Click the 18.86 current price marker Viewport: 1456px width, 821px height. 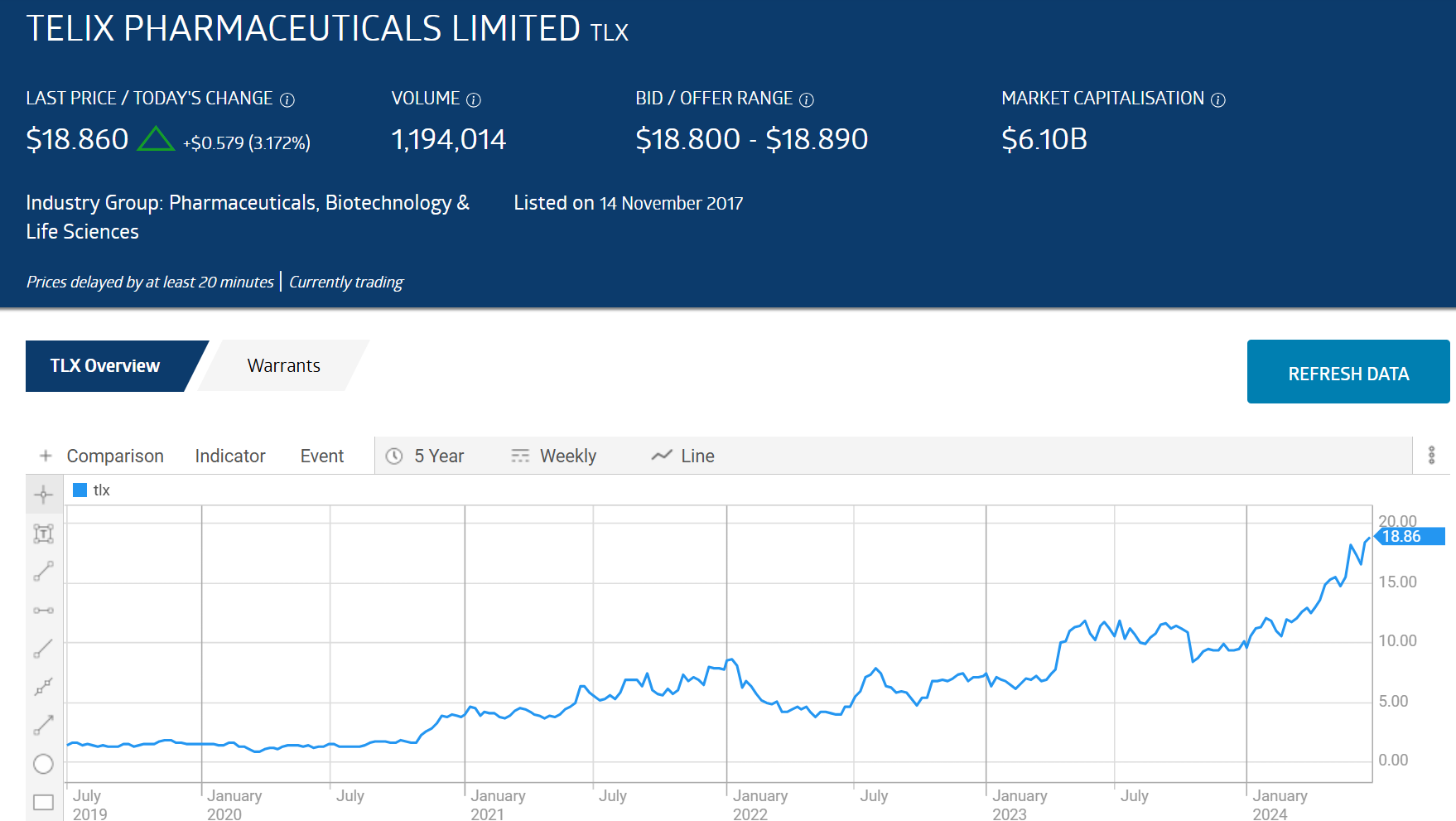click(x=1410, y=536)
